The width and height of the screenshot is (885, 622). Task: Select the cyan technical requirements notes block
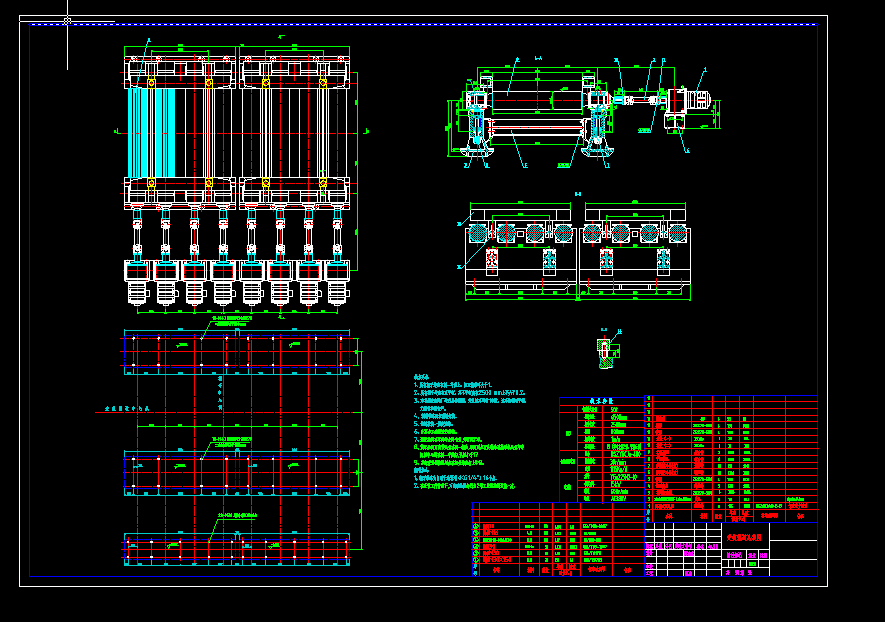pyautogui.click(x=470, y=431)
